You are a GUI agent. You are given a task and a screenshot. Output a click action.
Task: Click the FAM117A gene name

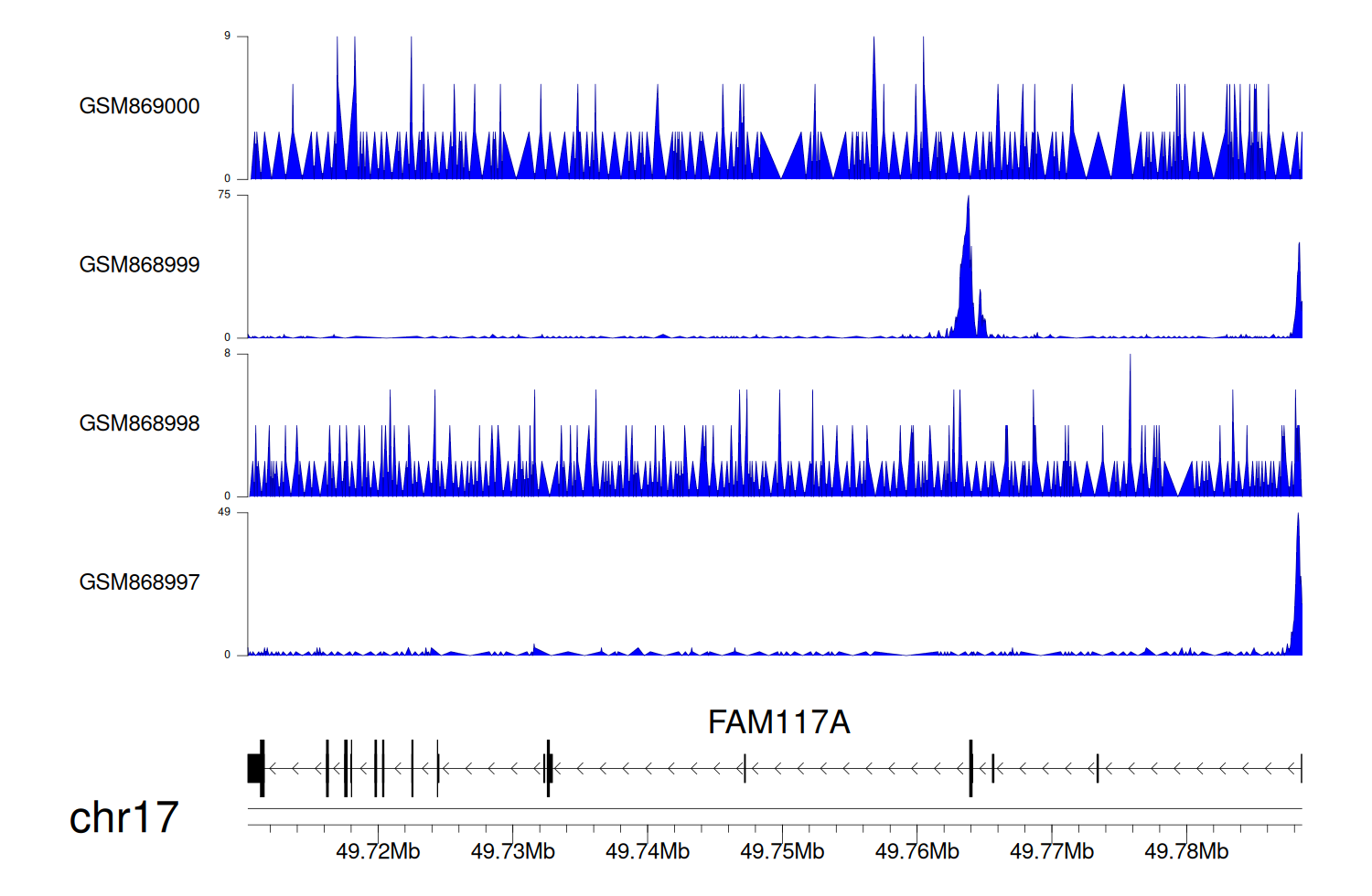click(778, 722)
